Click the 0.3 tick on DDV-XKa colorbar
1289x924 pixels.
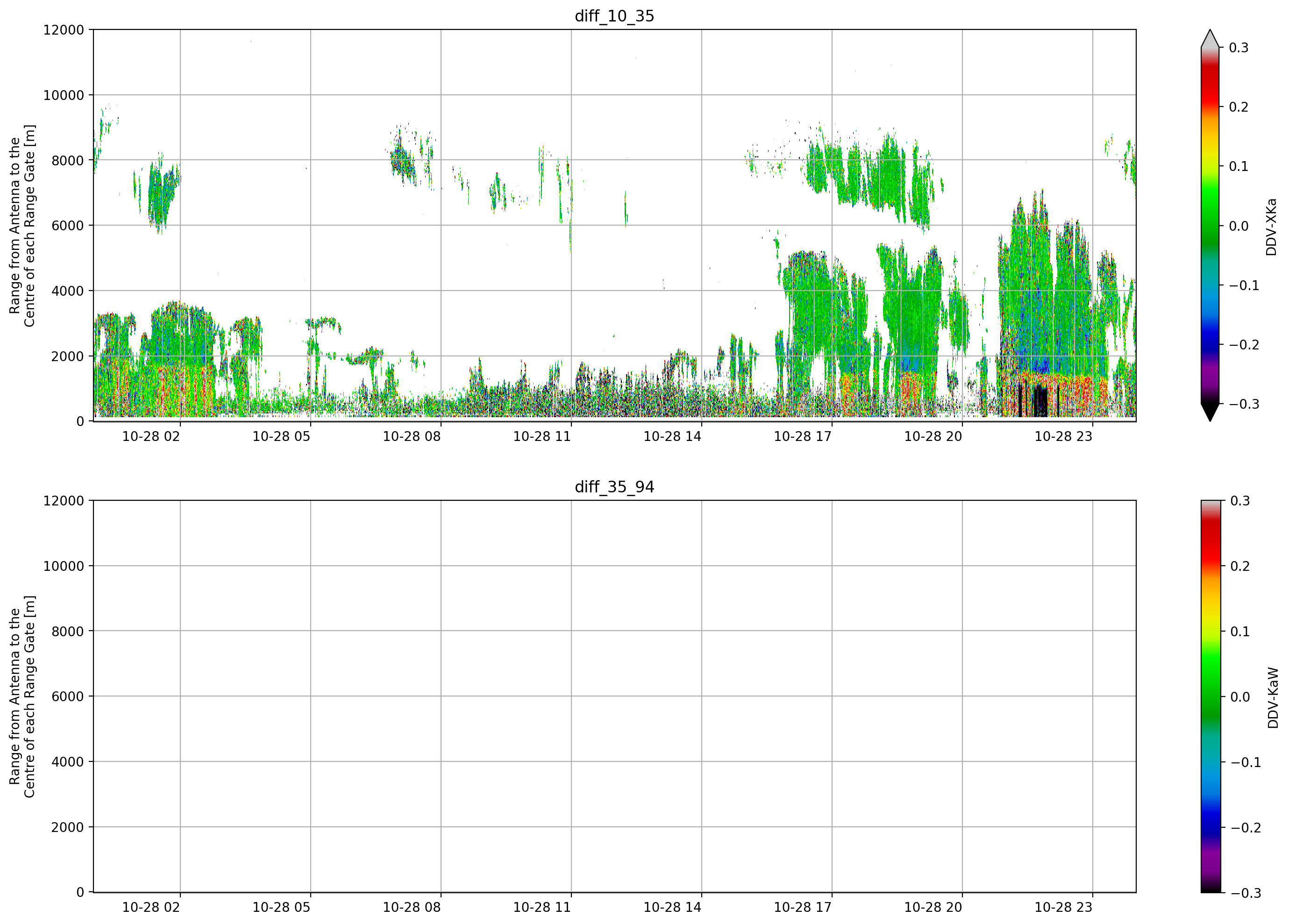click(x=1239, y=48)
